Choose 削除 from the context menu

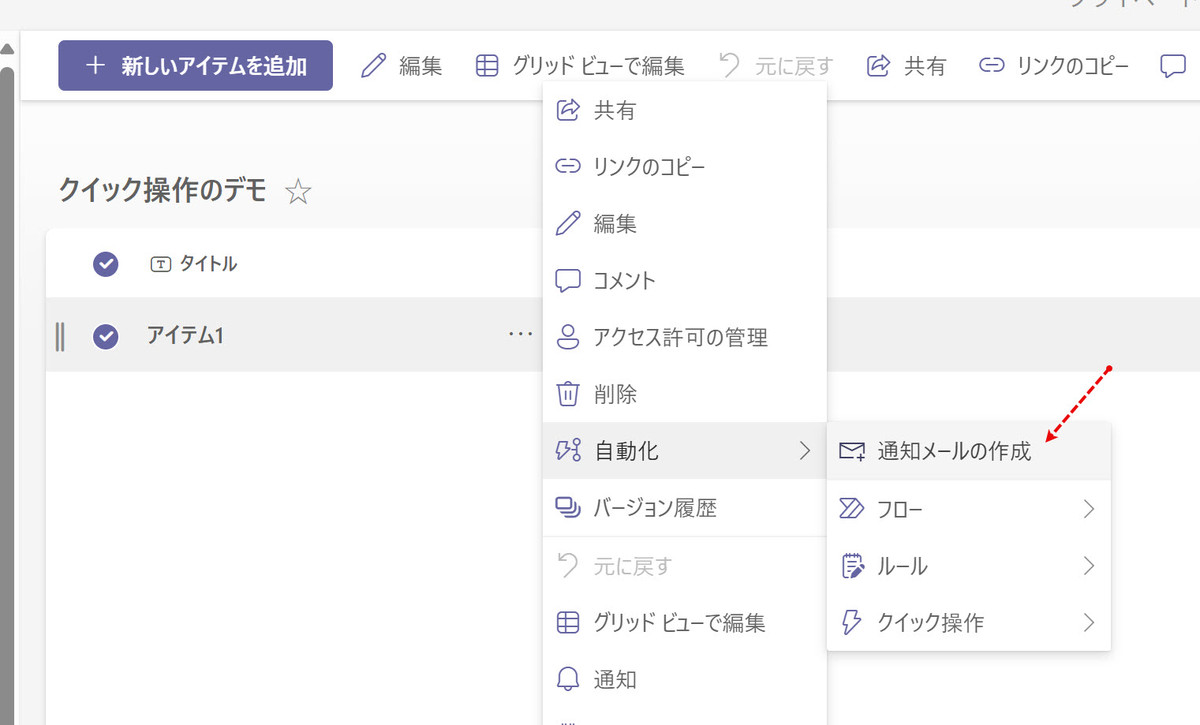pyautogui.click(x=685, y=395)
